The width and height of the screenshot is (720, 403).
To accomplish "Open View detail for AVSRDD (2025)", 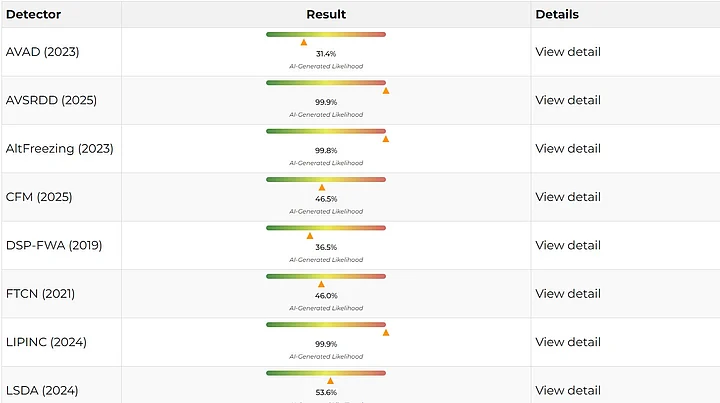I will click(567, 100).
